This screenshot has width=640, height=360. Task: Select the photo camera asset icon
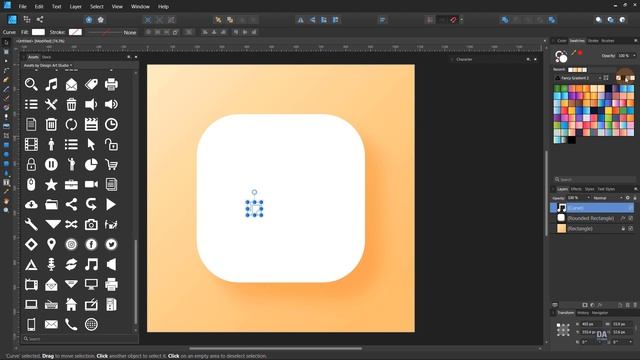(91, 224)
